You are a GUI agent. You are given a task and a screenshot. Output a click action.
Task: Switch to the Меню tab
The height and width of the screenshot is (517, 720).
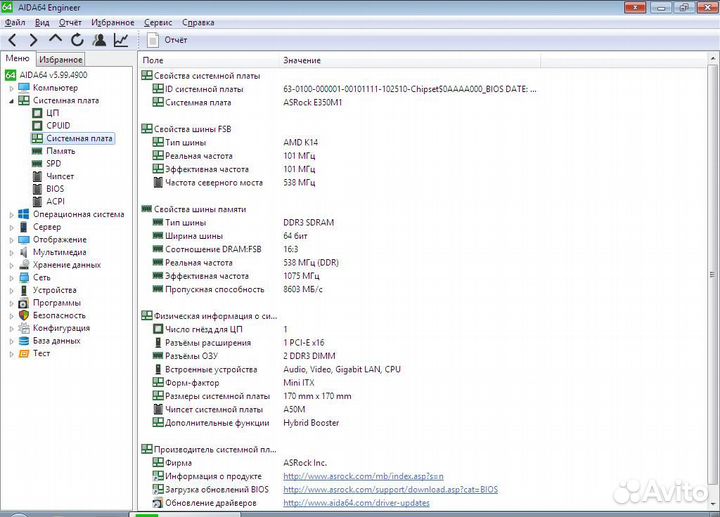click(17, 59)
